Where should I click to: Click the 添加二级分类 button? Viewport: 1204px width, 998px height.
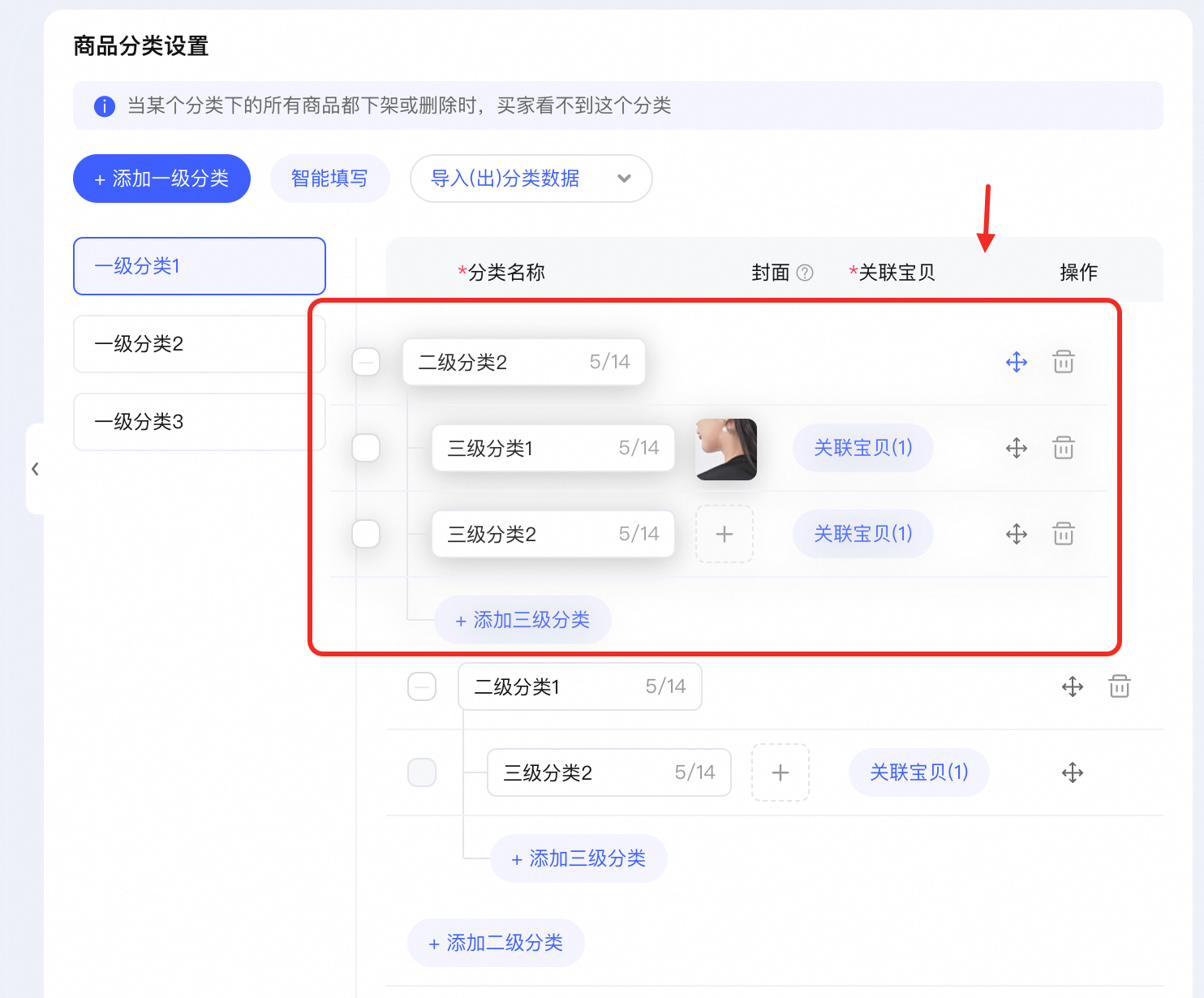point(496,943)
